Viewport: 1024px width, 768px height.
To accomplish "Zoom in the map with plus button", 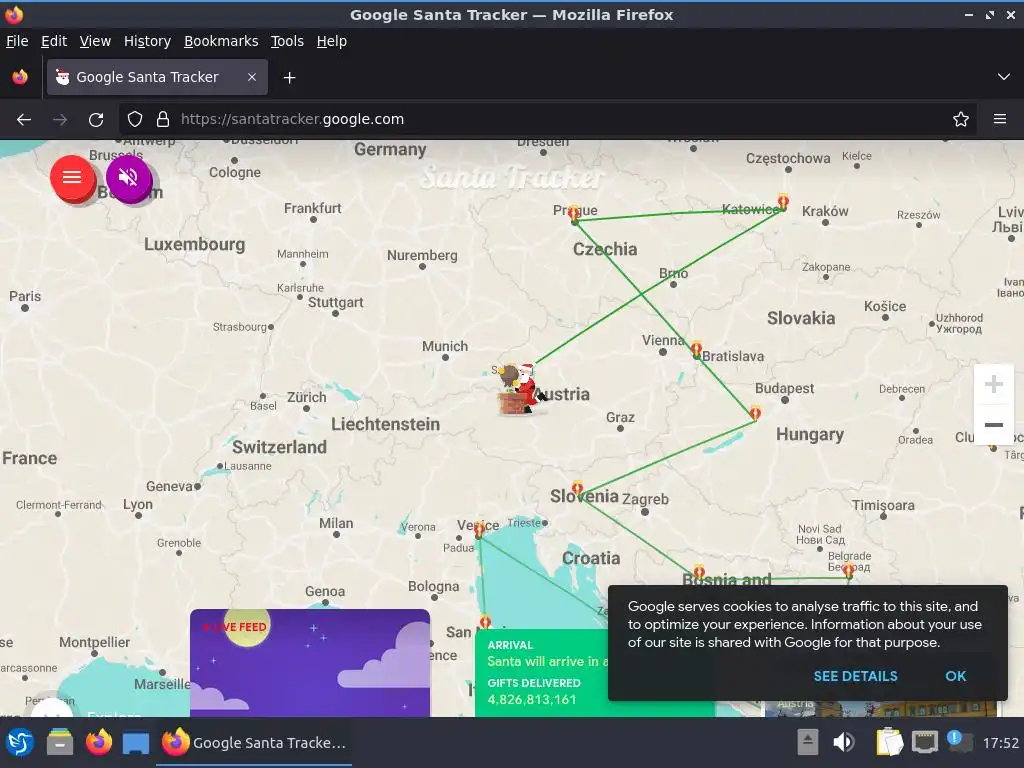I will [x=993, y=384].
